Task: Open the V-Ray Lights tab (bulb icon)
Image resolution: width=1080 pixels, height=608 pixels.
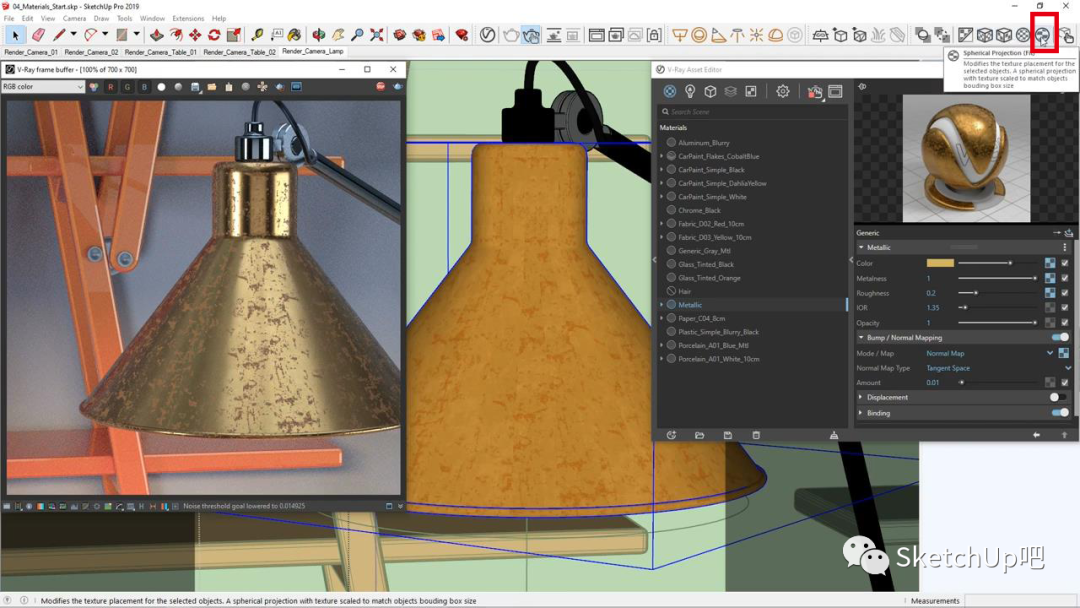Action: (690, 91)
